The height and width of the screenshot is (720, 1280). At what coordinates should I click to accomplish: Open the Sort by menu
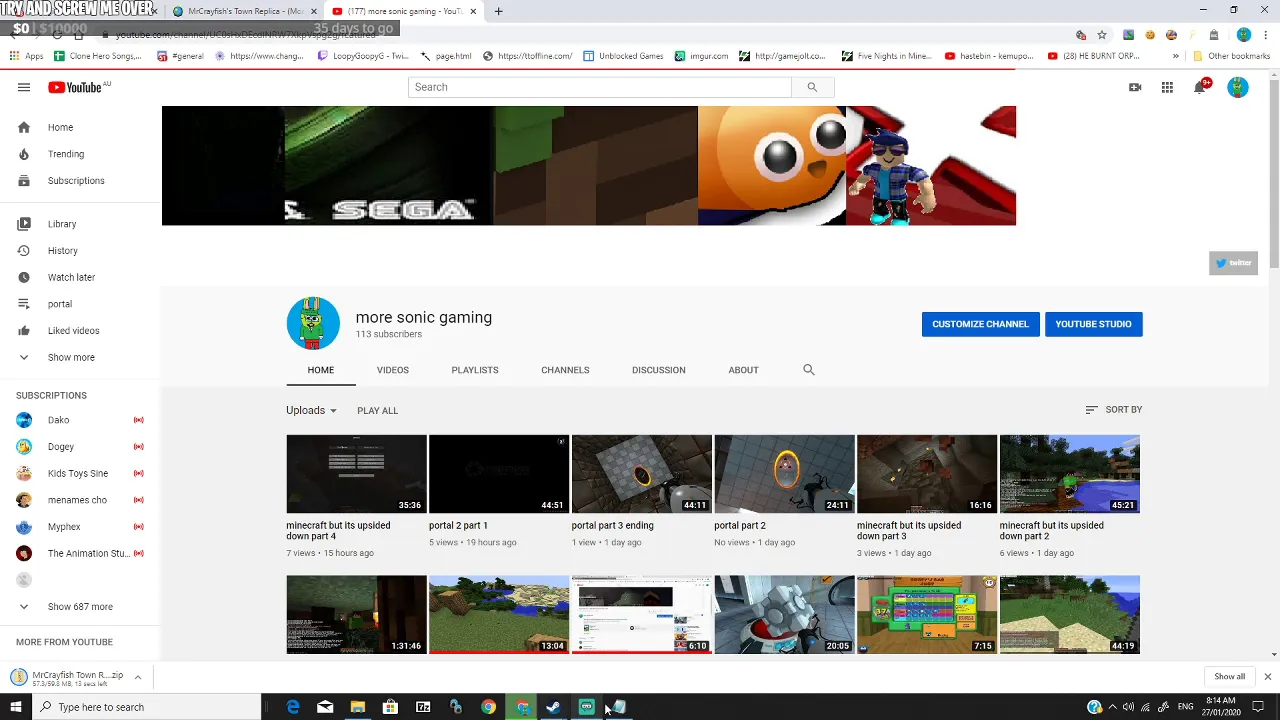click(x=1113, y=410)
